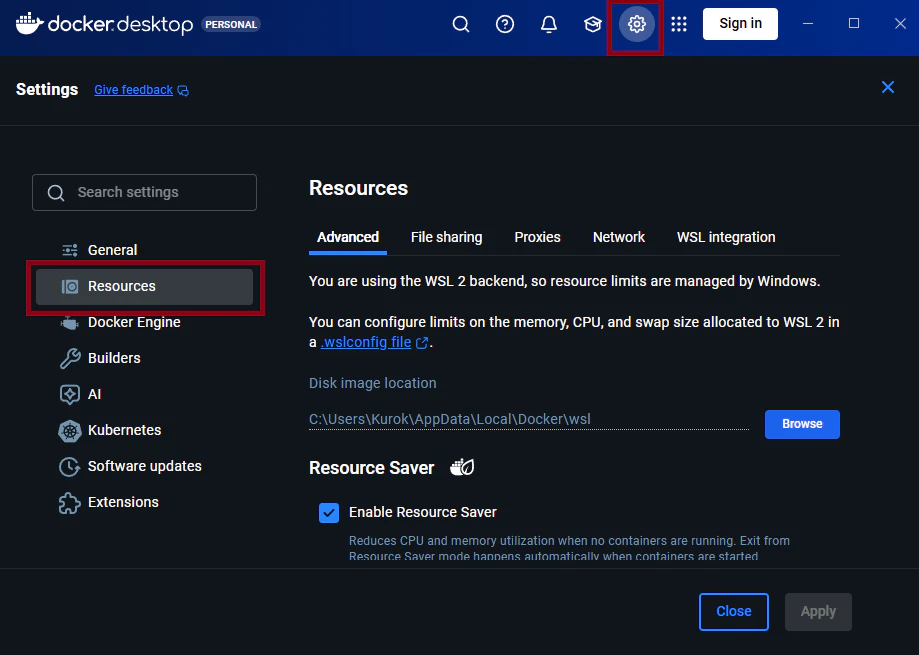The image size is (919, 655).
Task: Click the Resources sidebar icon
Action: tap(70, 286)
